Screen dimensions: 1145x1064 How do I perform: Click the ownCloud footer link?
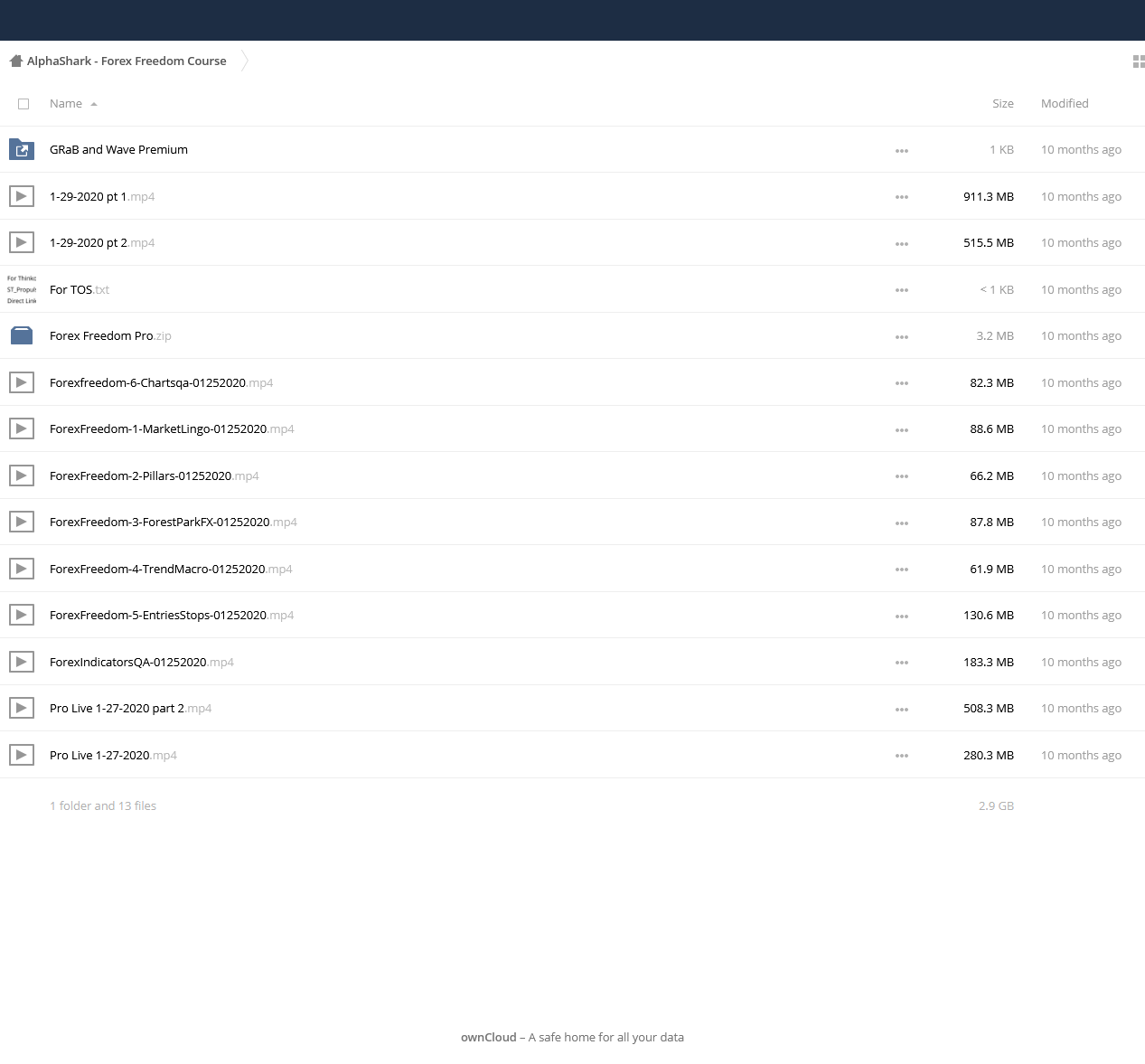(489, 1038)
